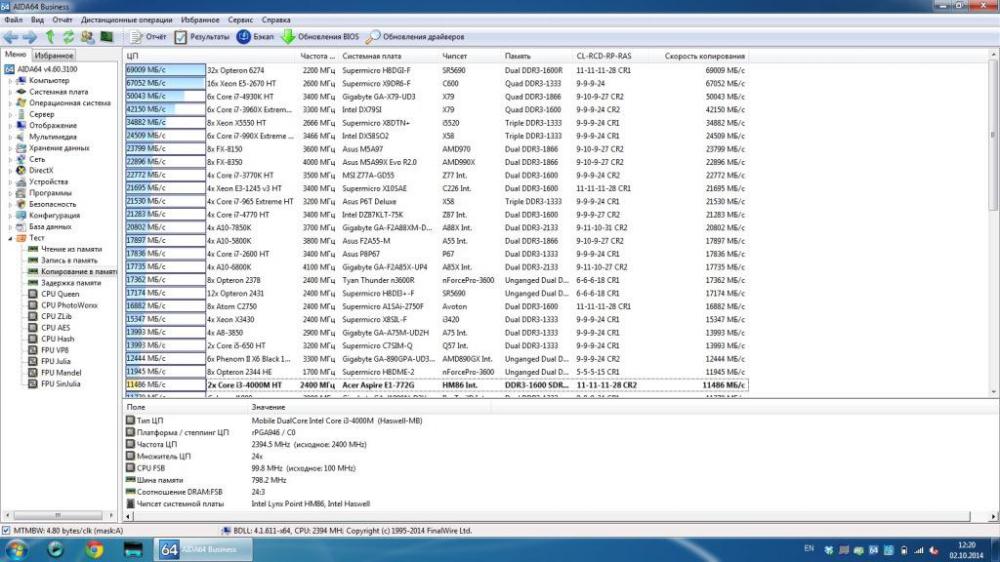The image size is (1000, 562).
Task: Open the Отчёт menu in menu bar
Action: [62, 20]
